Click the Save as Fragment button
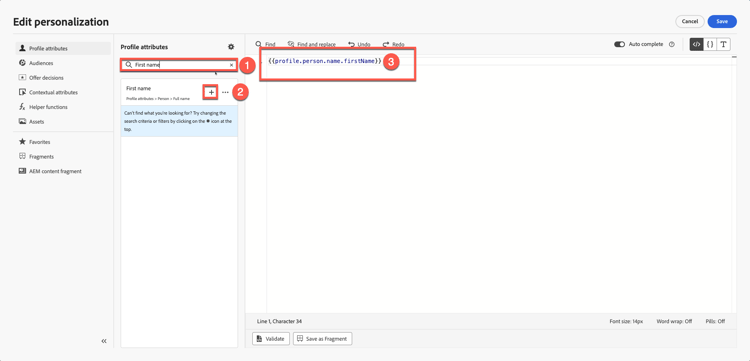 [x=322, y=339]
